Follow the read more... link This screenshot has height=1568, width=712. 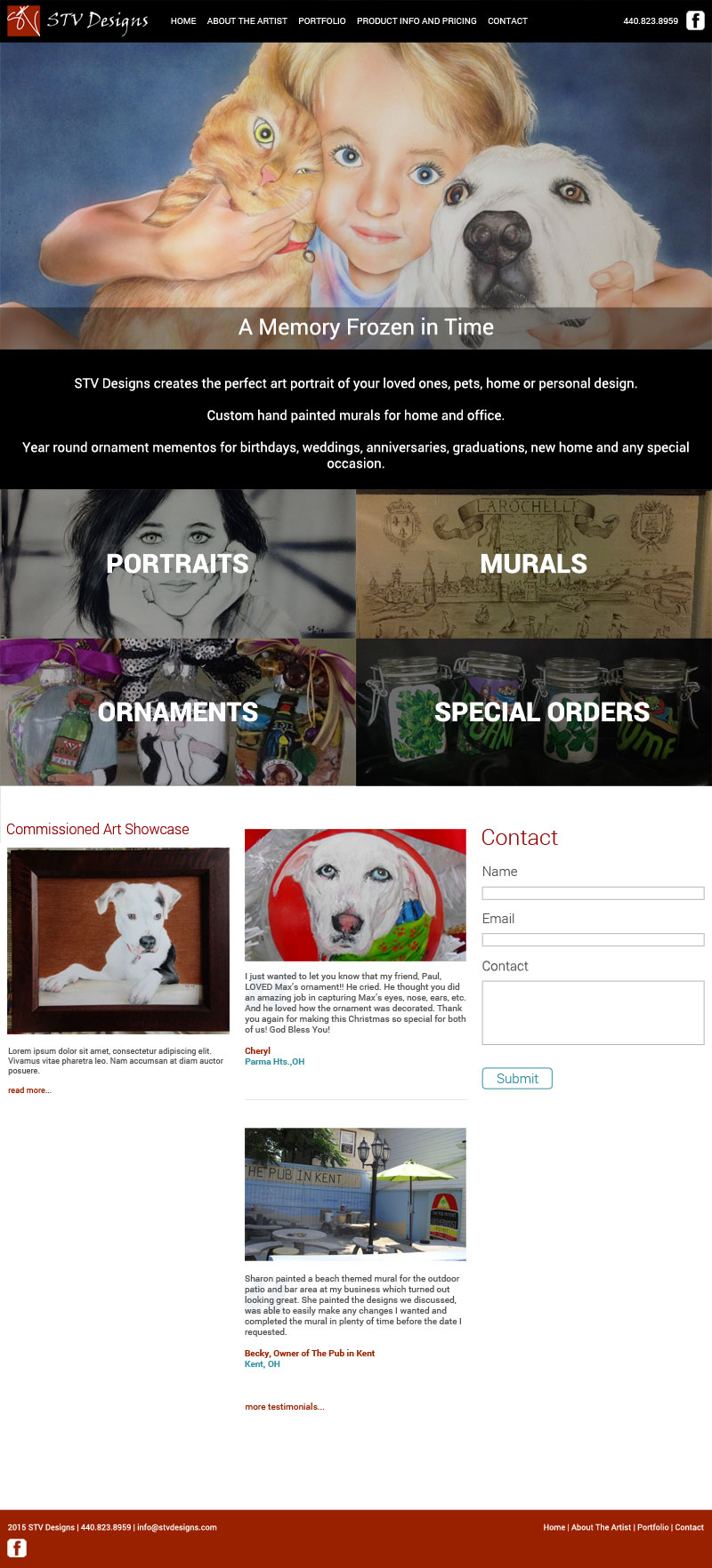click(x=29, y=1090)
